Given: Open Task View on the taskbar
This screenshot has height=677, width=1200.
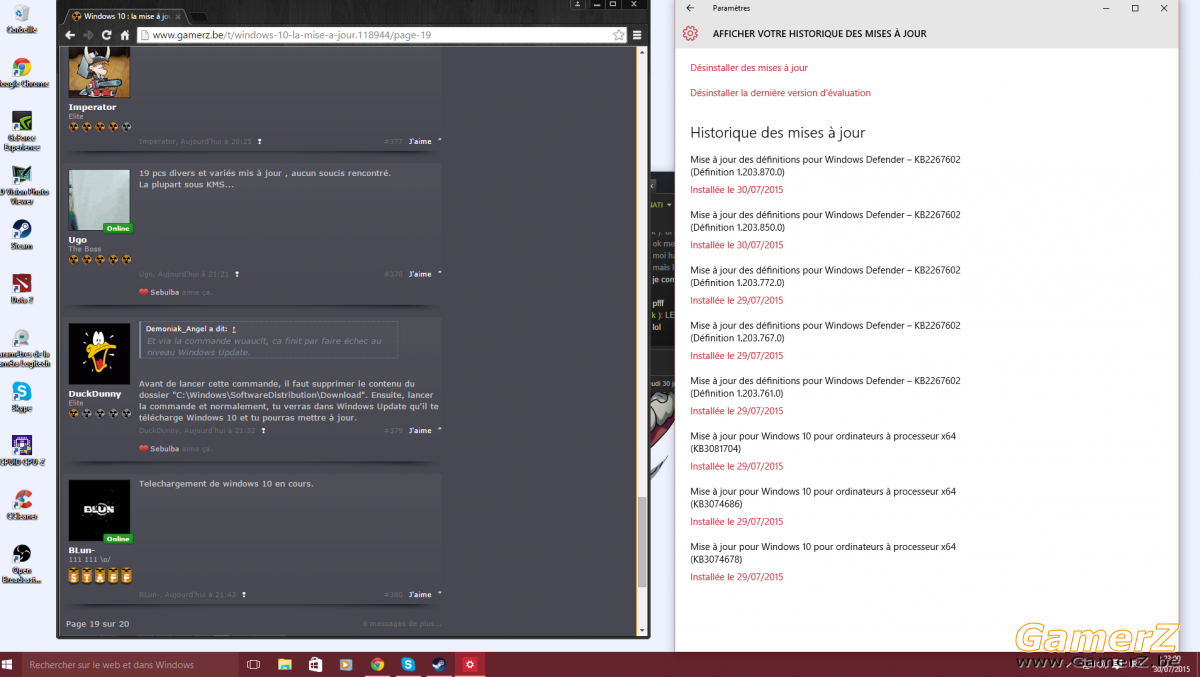Looking at the screenshot, I should tap(253, 664).
